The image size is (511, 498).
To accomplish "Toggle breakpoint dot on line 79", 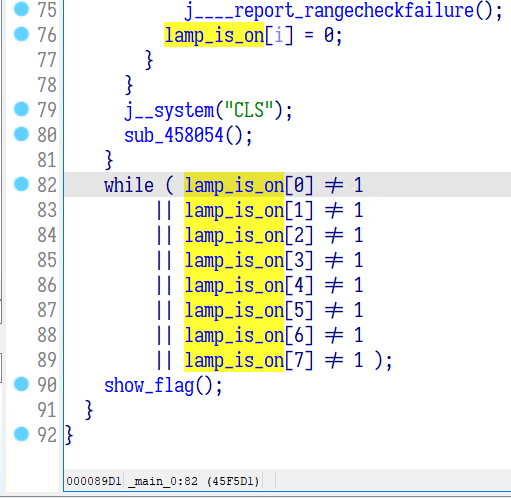I will (x=21, y=109).
